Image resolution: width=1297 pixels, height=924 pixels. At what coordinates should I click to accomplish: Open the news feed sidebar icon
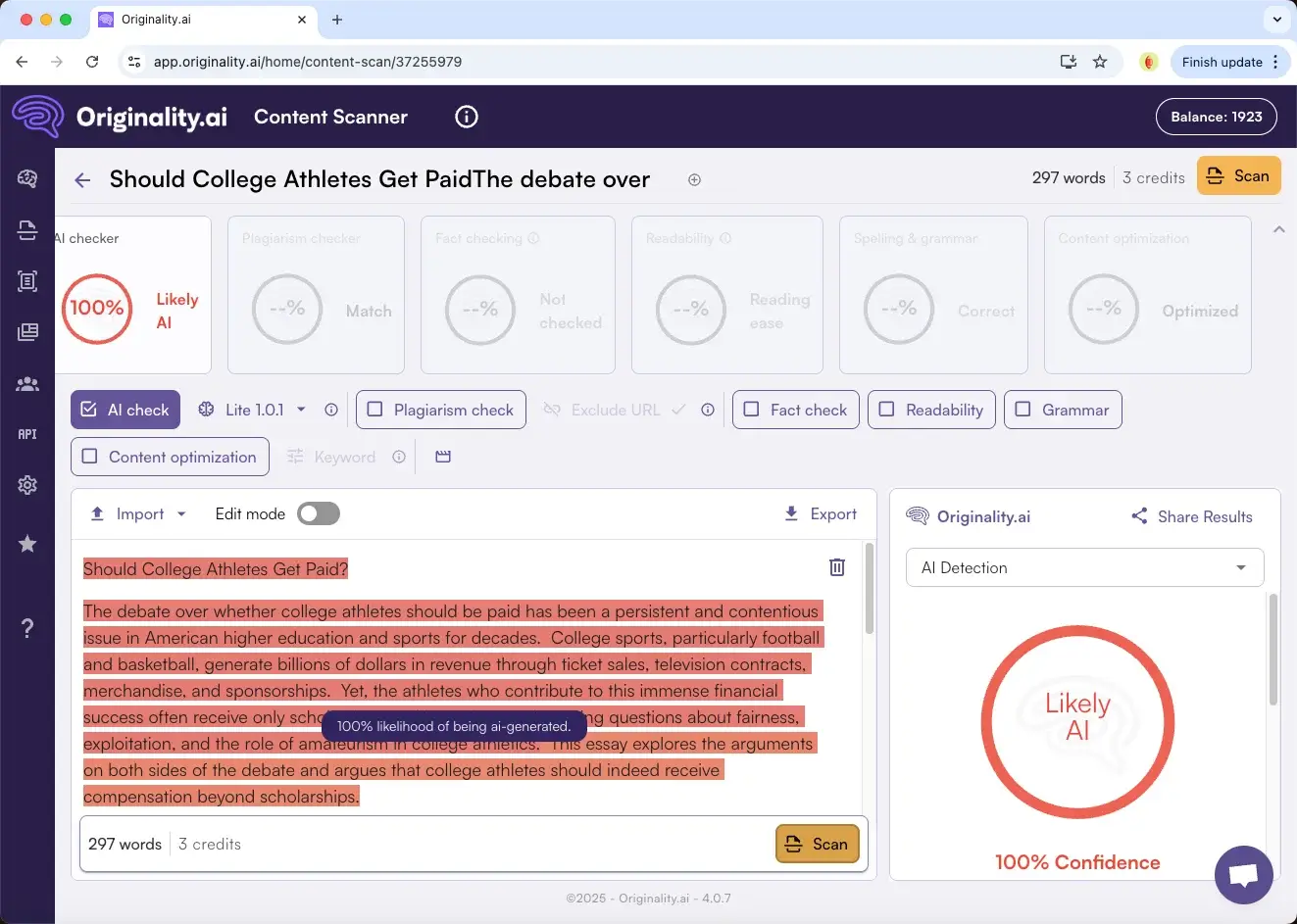click(x=27, y=332)
